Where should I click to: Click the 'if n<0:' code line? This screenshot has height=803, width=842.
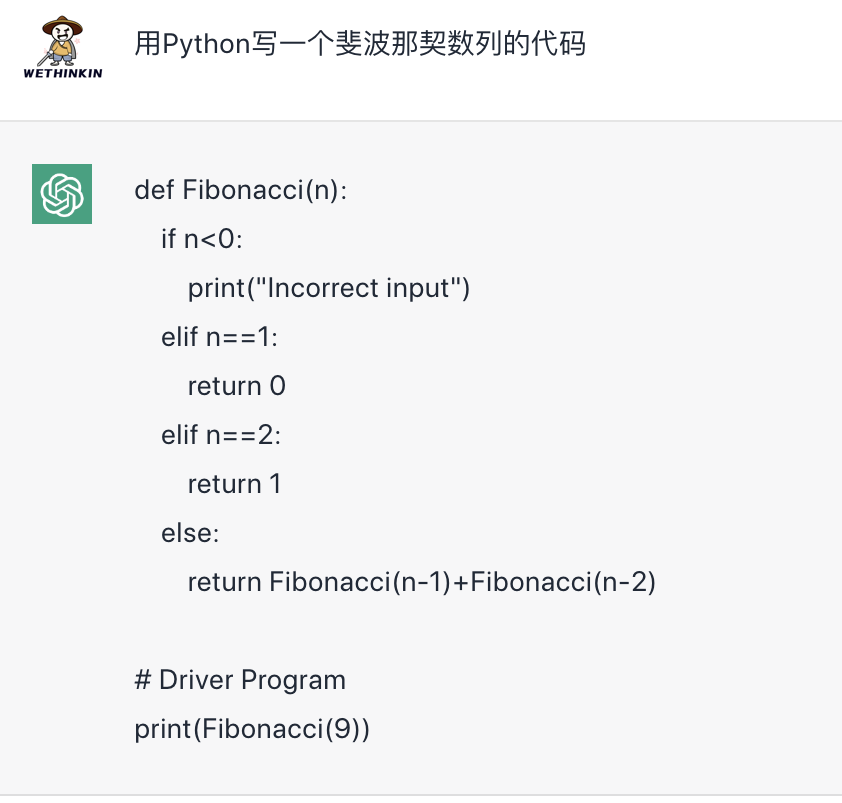click(x=202, y=239)
